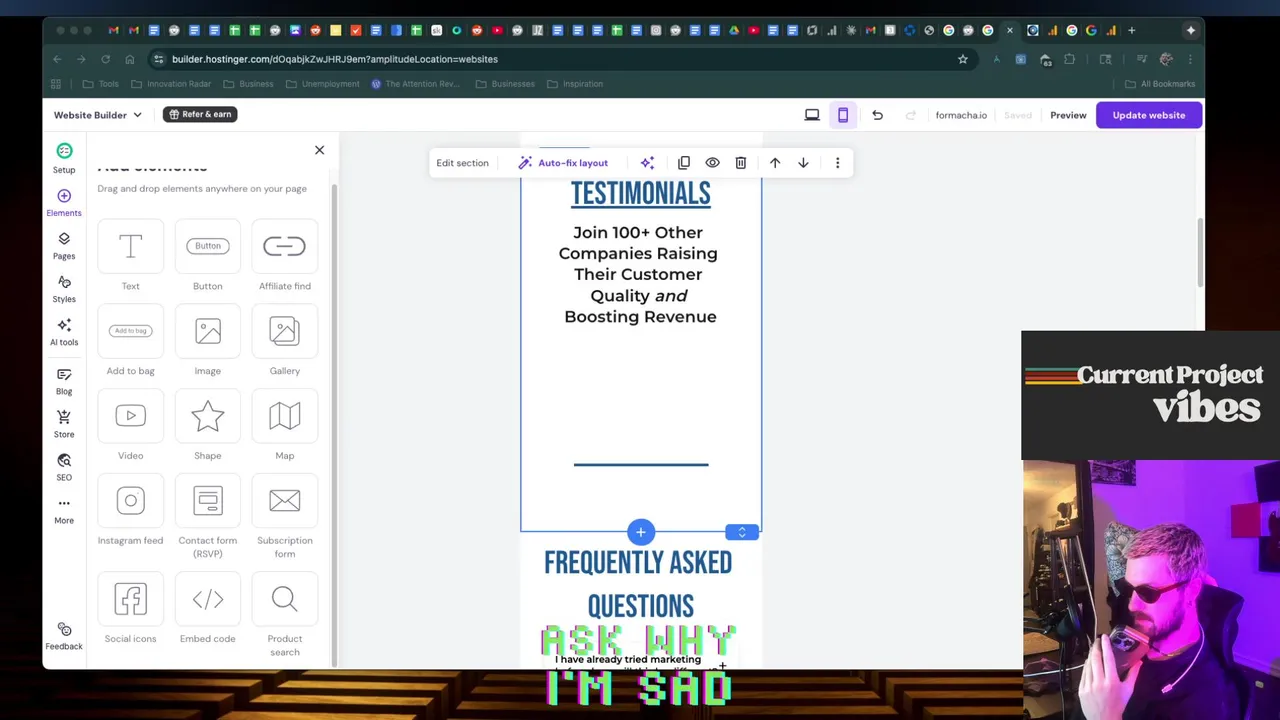Open the Blog sidebar item

click(64, 380)
